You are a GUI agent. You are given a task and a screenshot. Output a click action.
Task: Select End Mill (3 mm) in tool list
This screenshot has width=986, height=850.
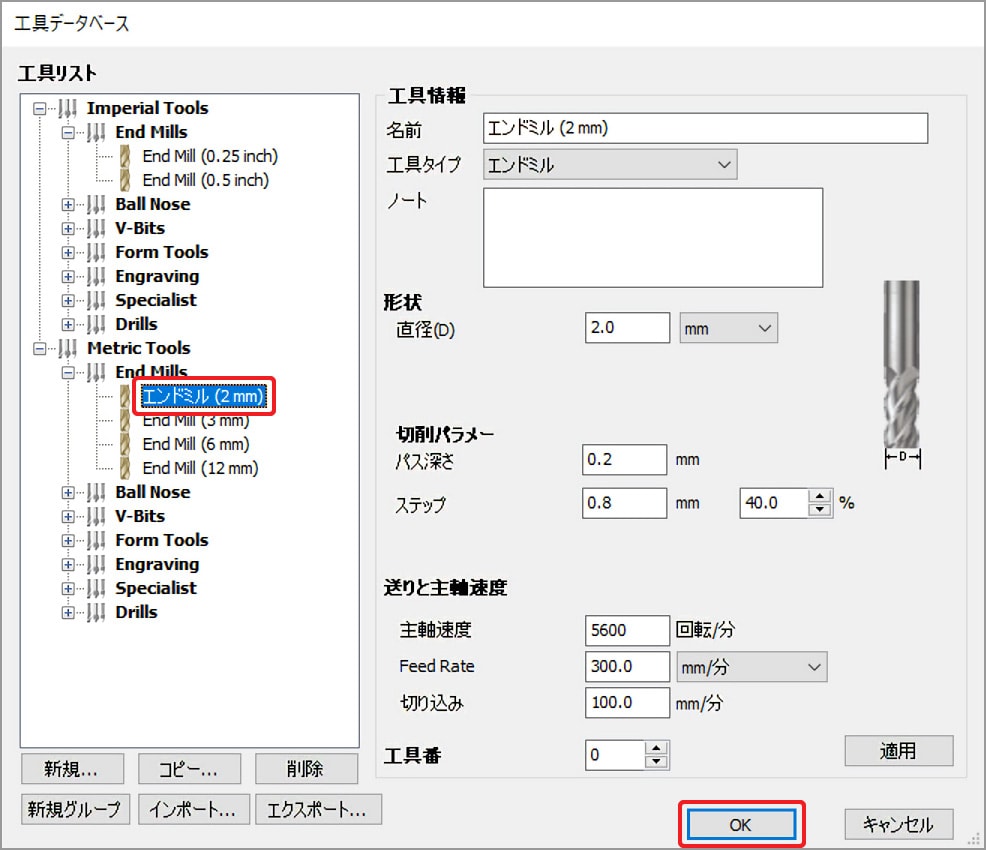[196, 420]
